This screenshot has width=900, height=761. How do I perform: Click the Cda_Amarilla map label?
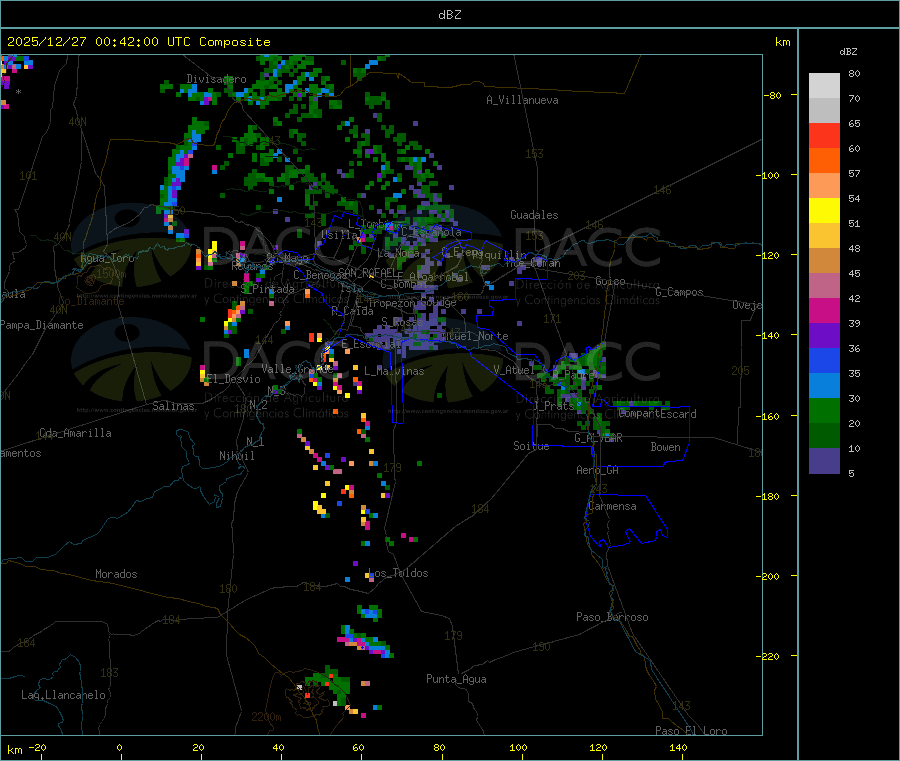75,433
